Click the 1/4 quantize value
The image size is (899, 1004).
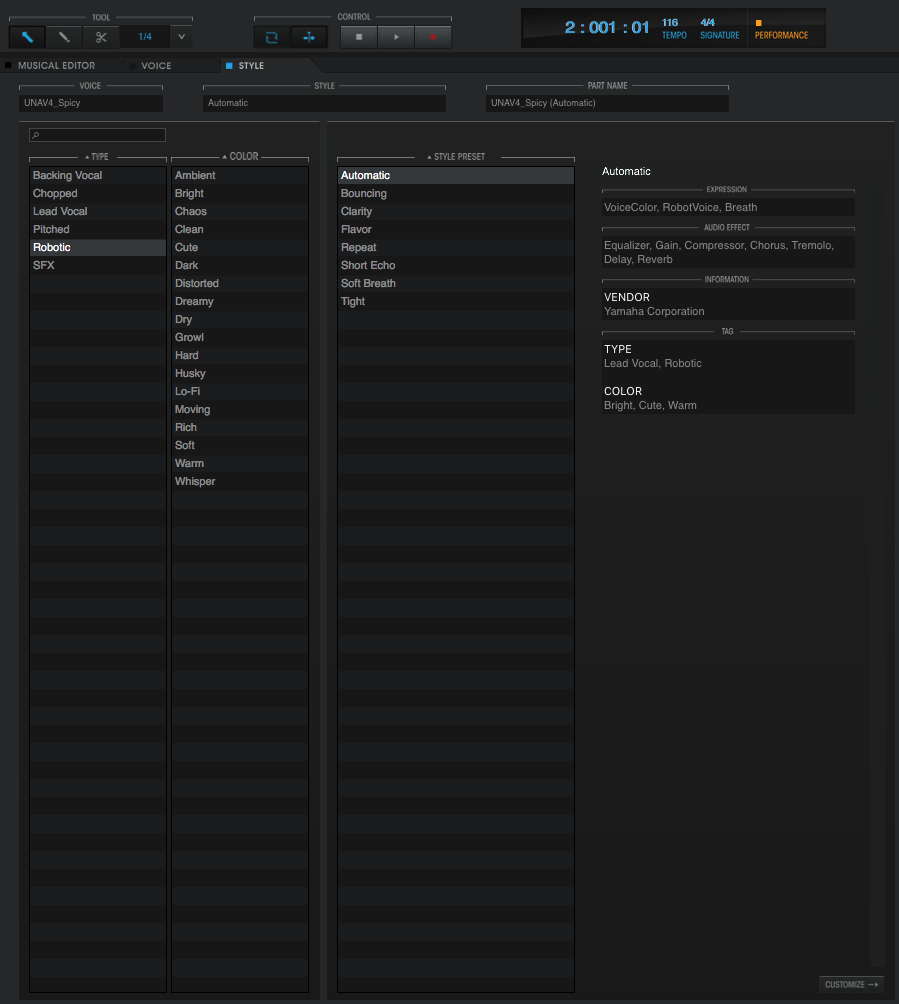145,37
